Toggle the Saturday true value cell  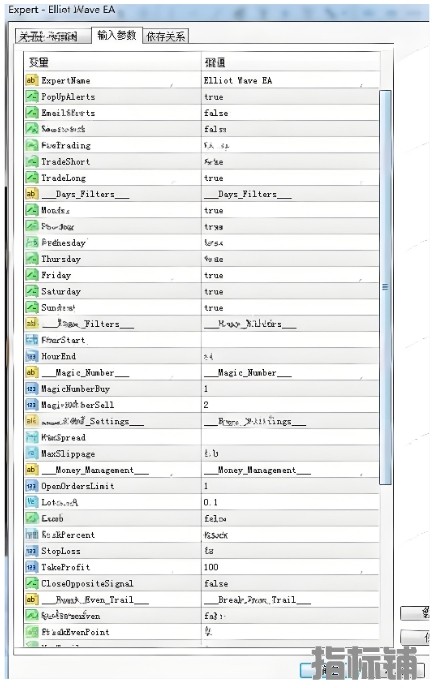click(290, 291)
